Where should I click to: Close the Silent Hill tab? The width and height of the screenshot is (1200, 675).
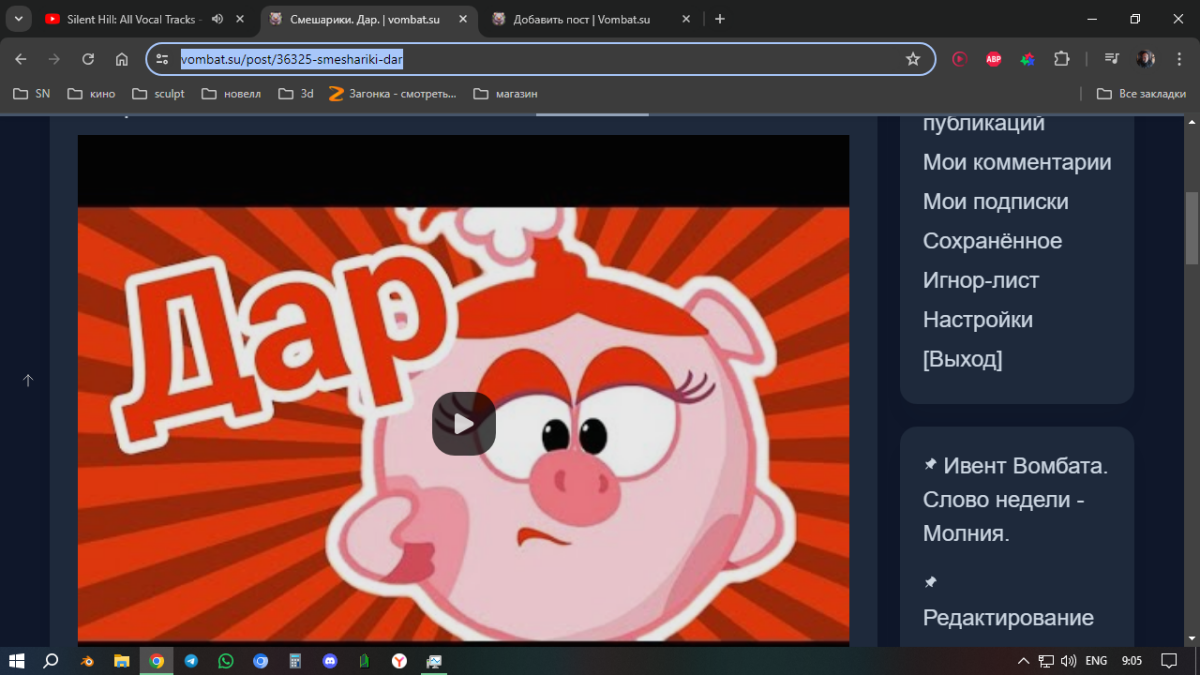tap(242, 19)
